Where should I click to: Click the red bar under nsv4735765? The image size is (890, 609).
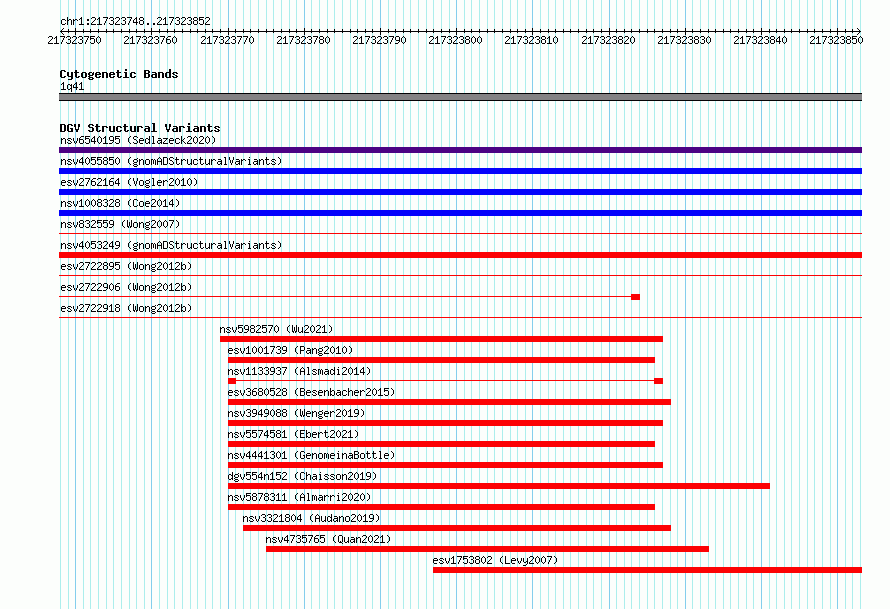click(x=488, y=549)
